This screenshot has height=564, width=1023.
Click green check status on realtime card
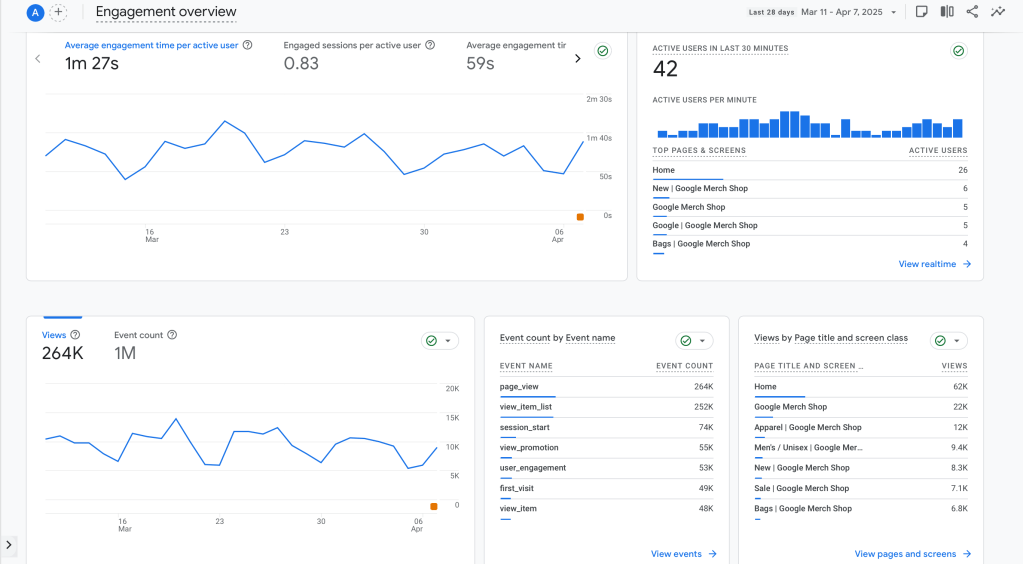(x=958, y=51)
